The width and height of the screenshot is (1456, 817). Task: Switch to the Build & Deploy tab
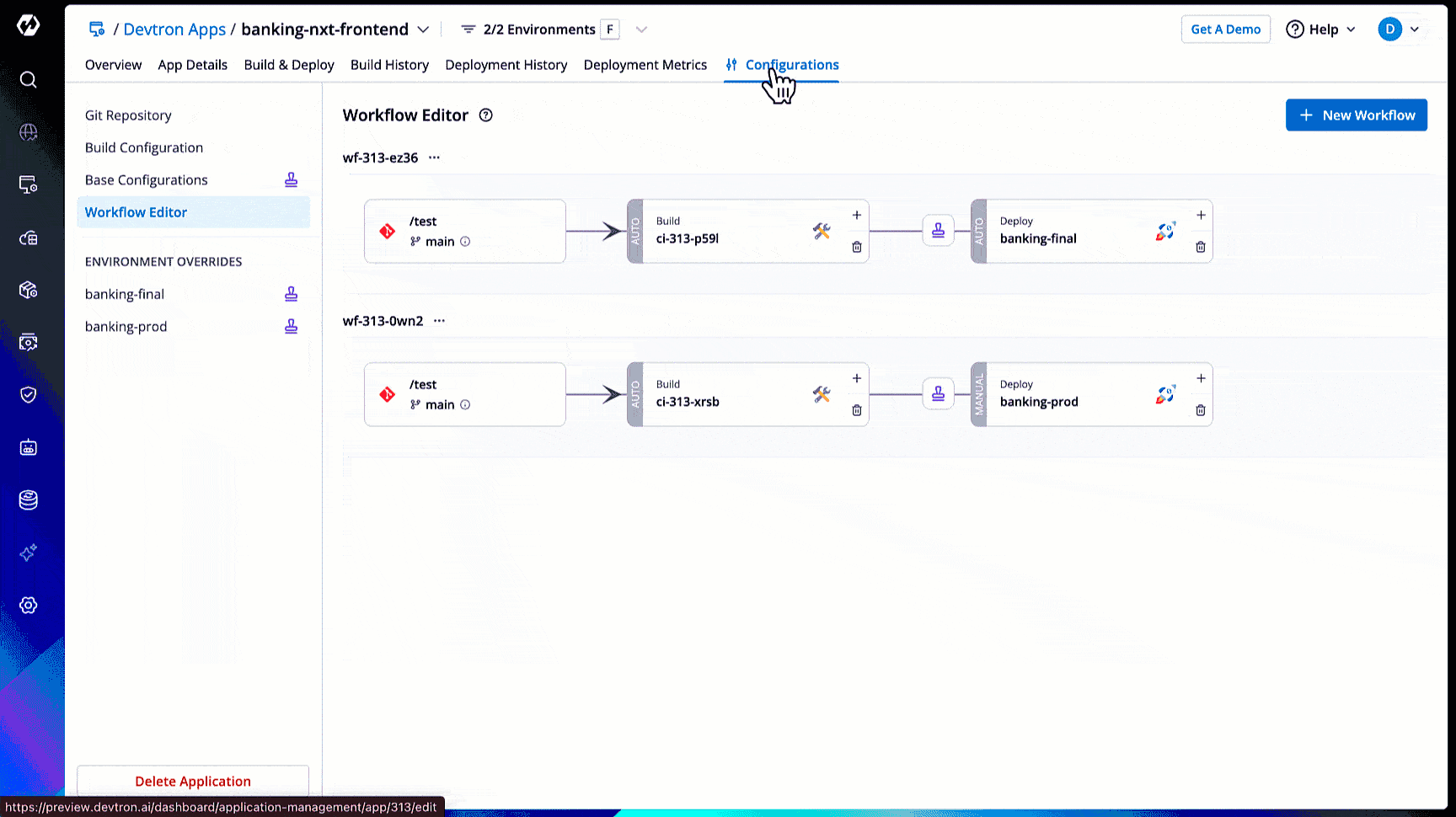coord(289,65)
